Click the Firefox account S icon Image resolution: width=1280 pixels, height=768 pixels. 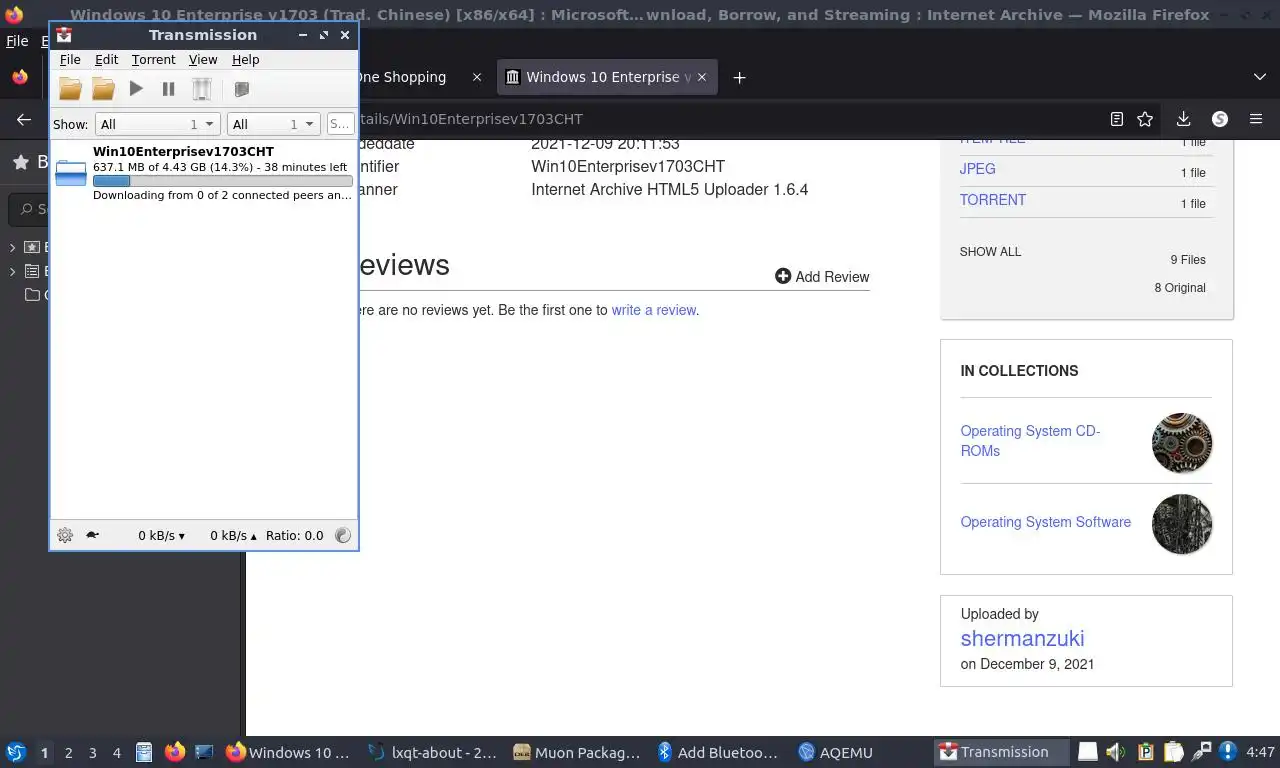click(1220, 119)
